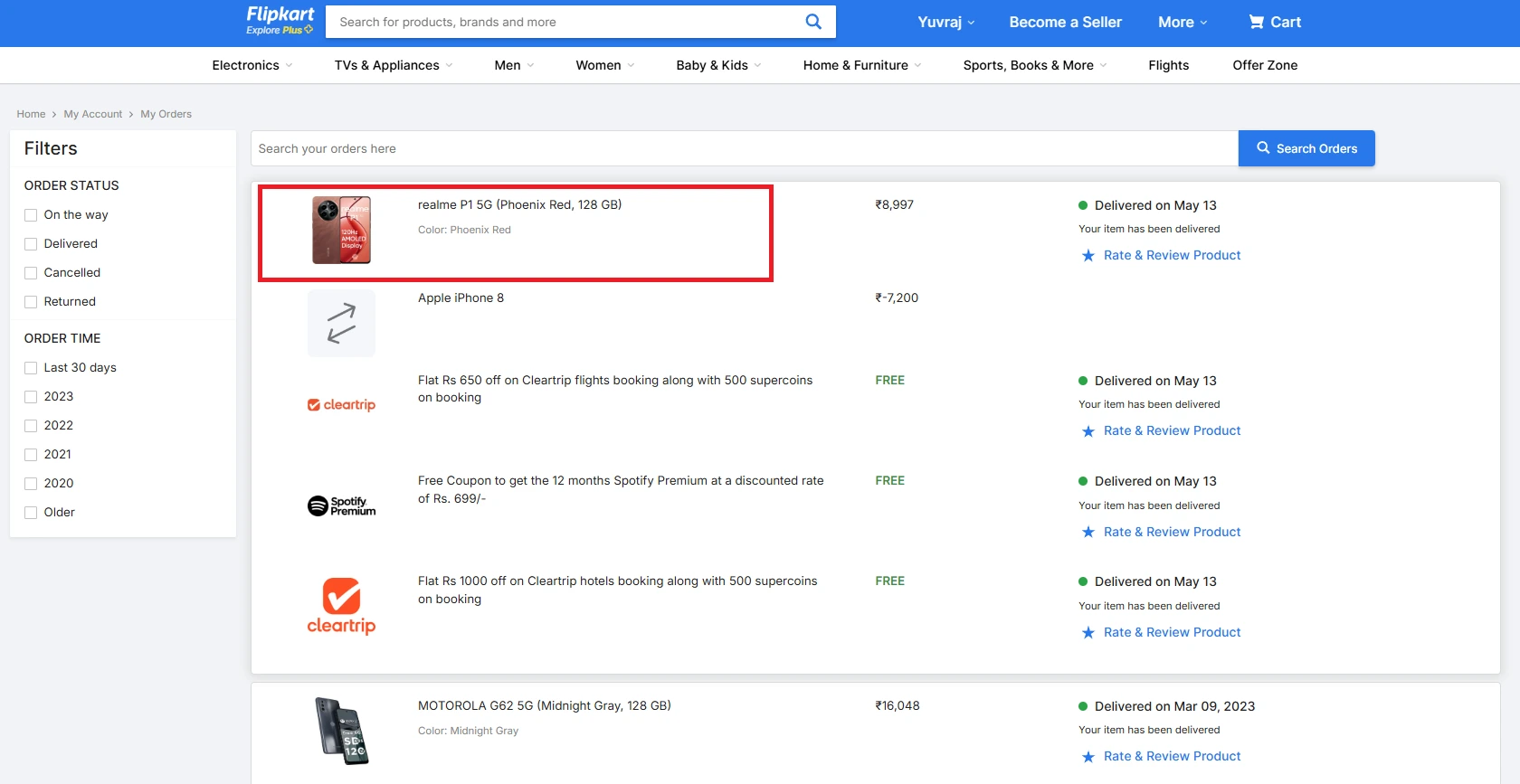Click the star icon in the Cleartrip hotels row
1520x784 pixels.
coord(1088,633)
